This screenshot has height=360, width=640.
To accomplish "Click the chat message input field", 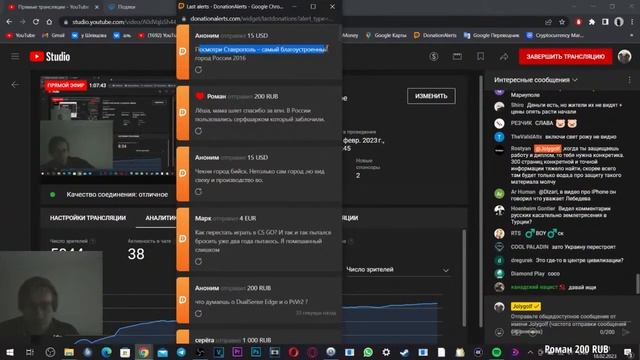I will click(569, 324).
